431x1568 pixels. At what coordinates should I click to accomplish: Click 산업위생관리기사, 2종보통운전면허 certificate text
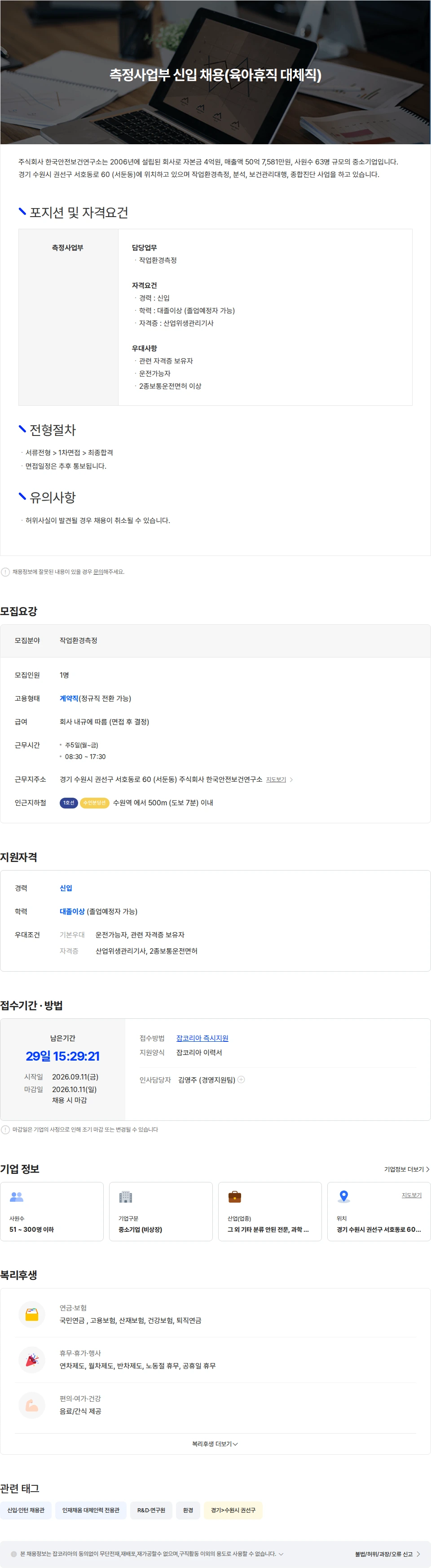(146, 951)
